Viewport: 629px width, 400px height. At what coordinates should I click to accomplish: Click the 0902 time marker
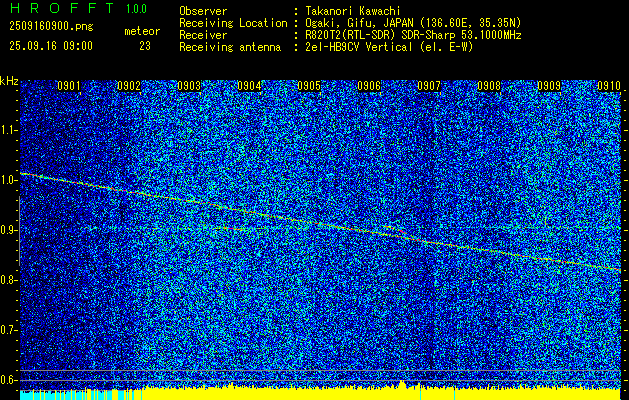point(129,86)
